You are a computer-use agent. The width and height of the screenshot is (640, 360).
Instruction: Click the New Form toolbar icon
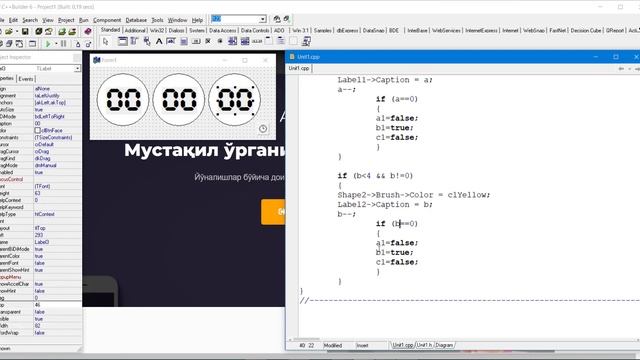(x=32, y=44)
